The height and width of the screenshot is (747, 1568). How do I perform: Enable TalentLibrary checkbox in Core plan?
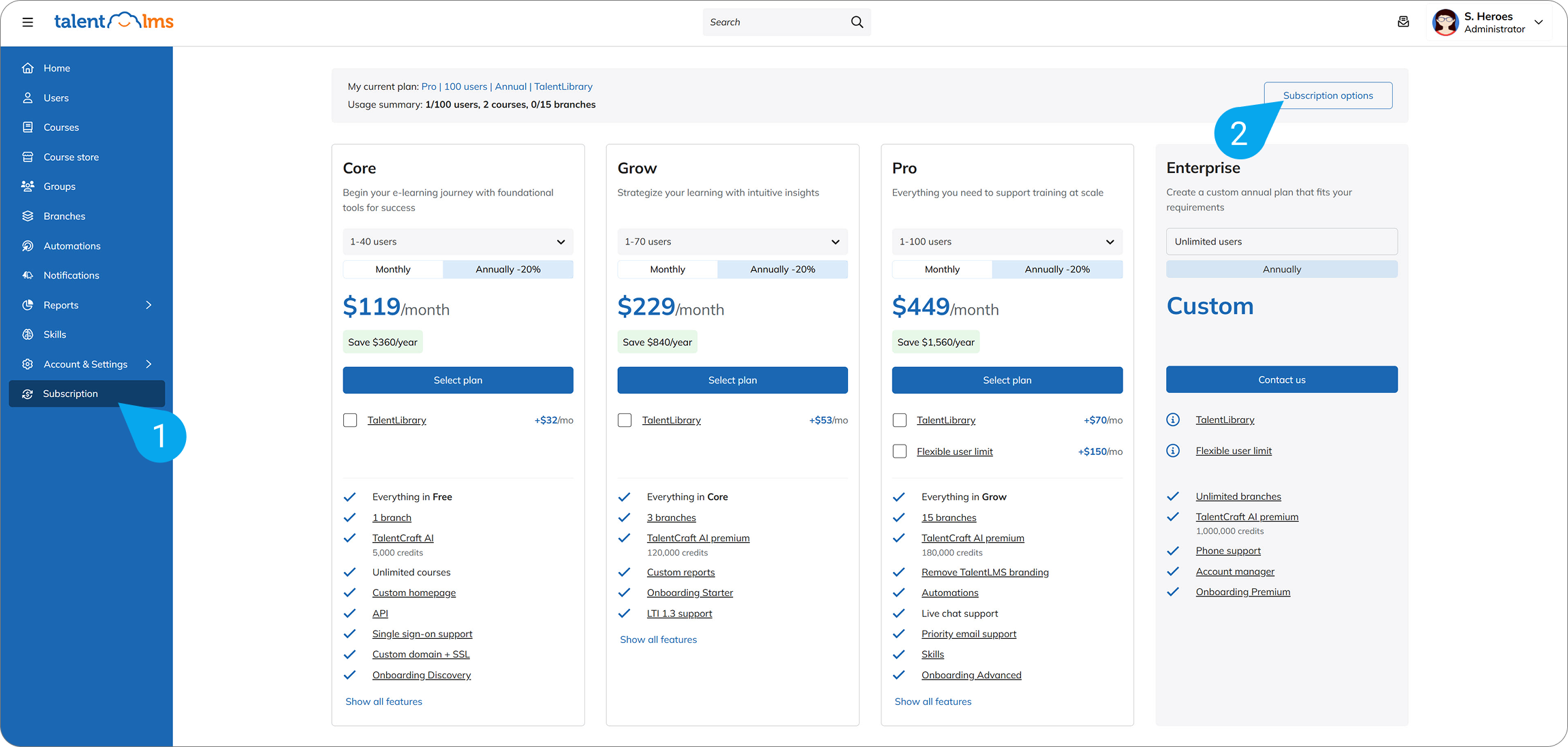(350, 420)
